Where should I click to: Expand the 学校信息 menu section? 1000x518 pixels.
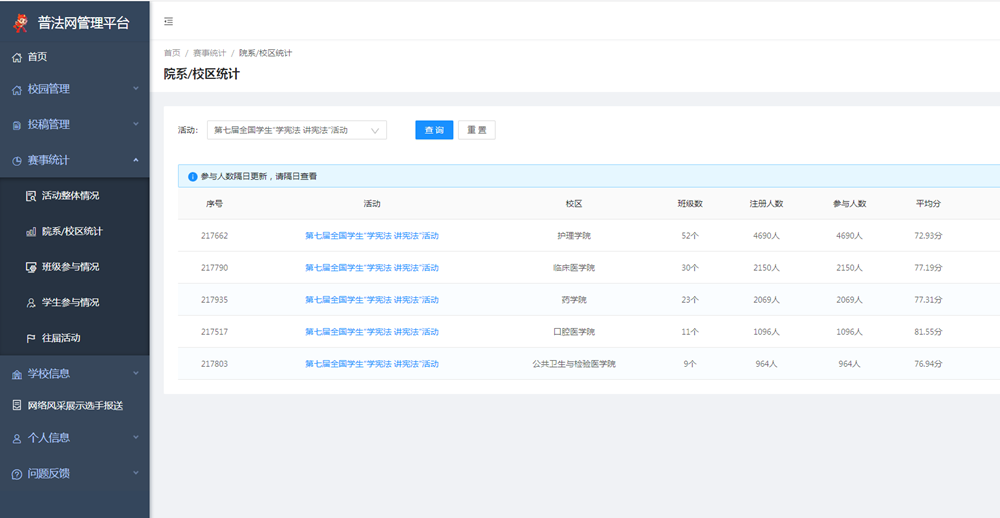[75, 374]
